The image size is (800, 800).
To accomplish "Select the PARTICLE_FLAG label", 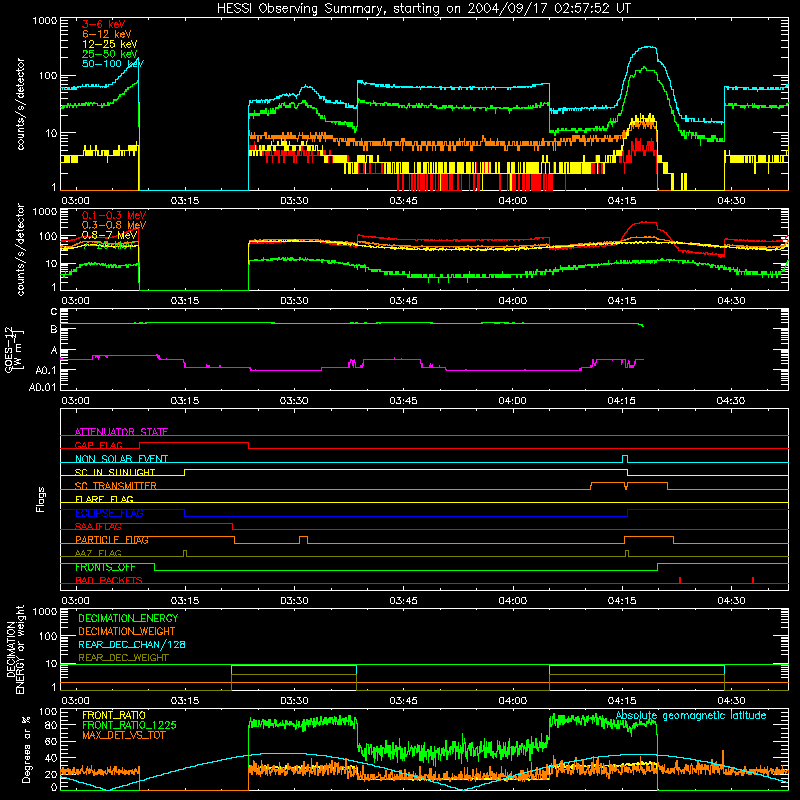I will pyautogui.click(x=112, y=540).
